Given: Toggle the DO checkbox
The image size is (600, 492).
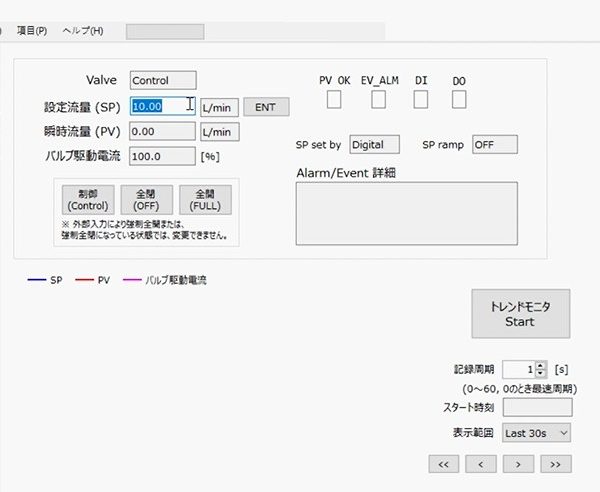Looking at the screenshot, I should (458, 99).
